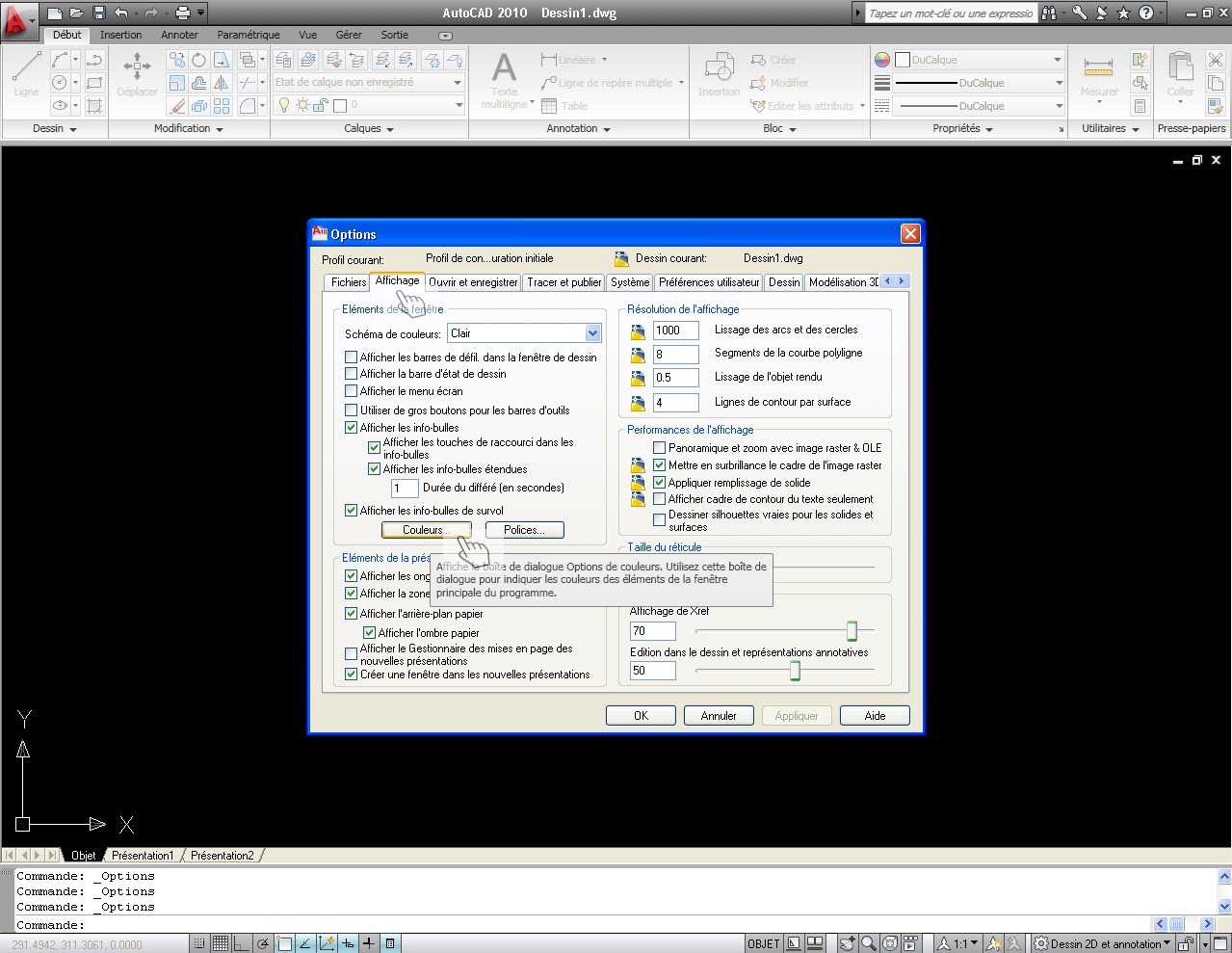Click the Polices... button
1232x953 pixels.
coord(524,530)
